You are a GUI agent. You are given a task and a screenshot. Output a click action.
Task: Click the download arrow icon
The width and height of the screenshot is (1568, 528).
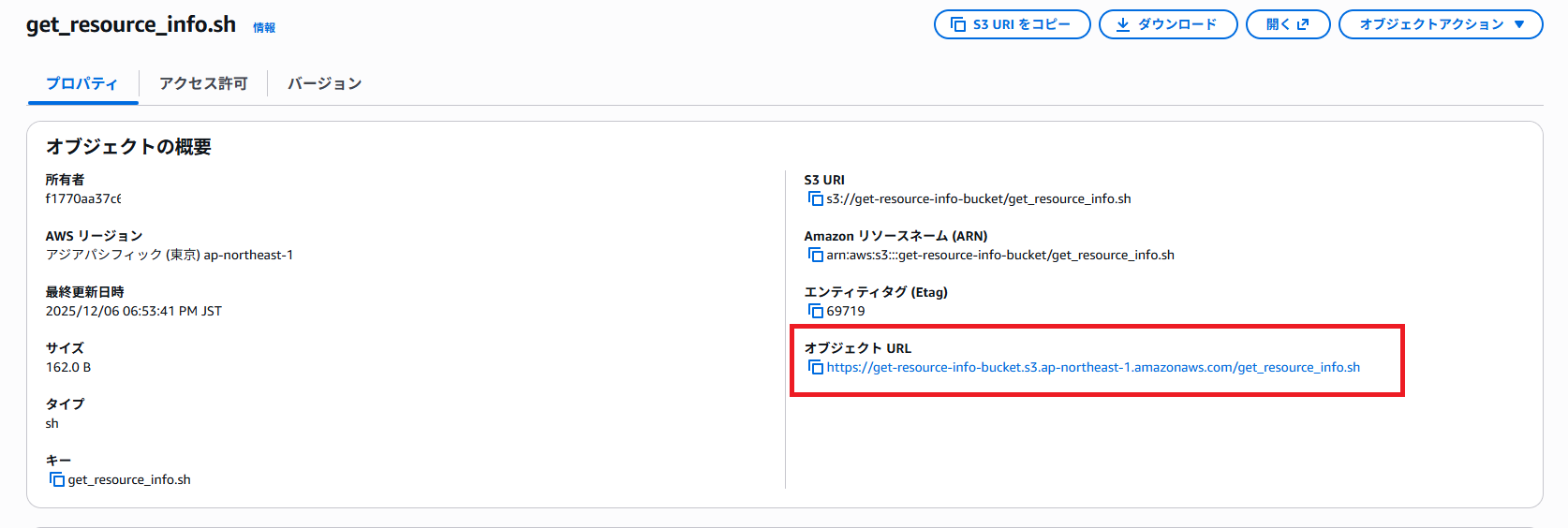point(1123,24)
